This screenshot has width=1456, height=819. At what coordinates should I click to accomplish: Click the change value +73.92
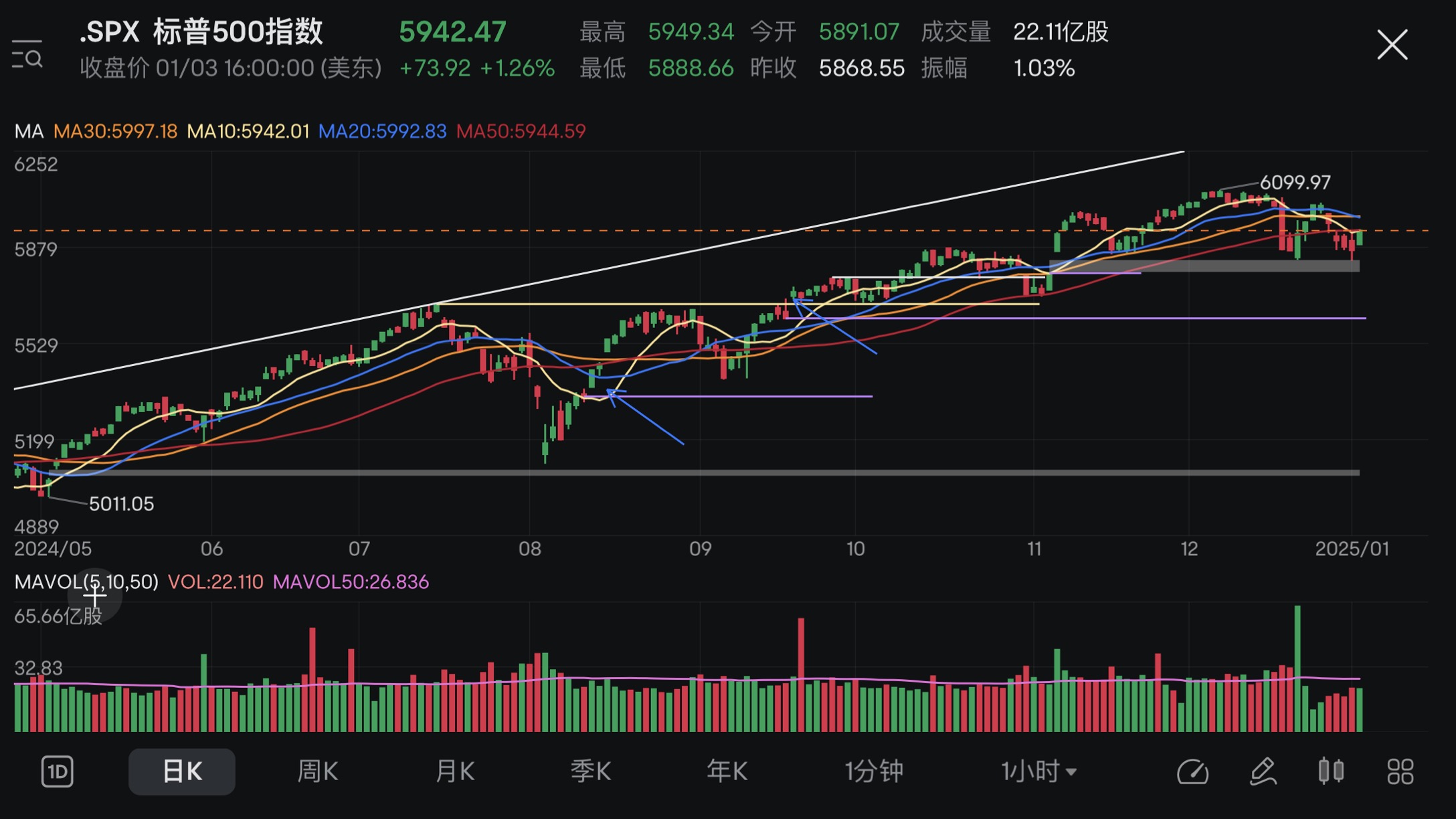(435, 68)
